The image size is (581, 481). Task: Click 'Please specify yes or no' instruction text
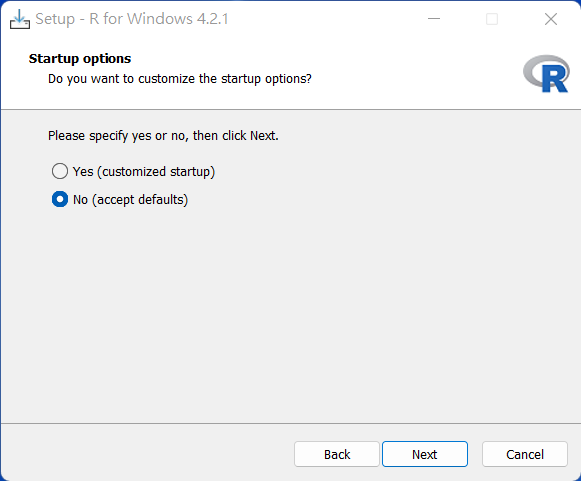[x=163, y=136]
